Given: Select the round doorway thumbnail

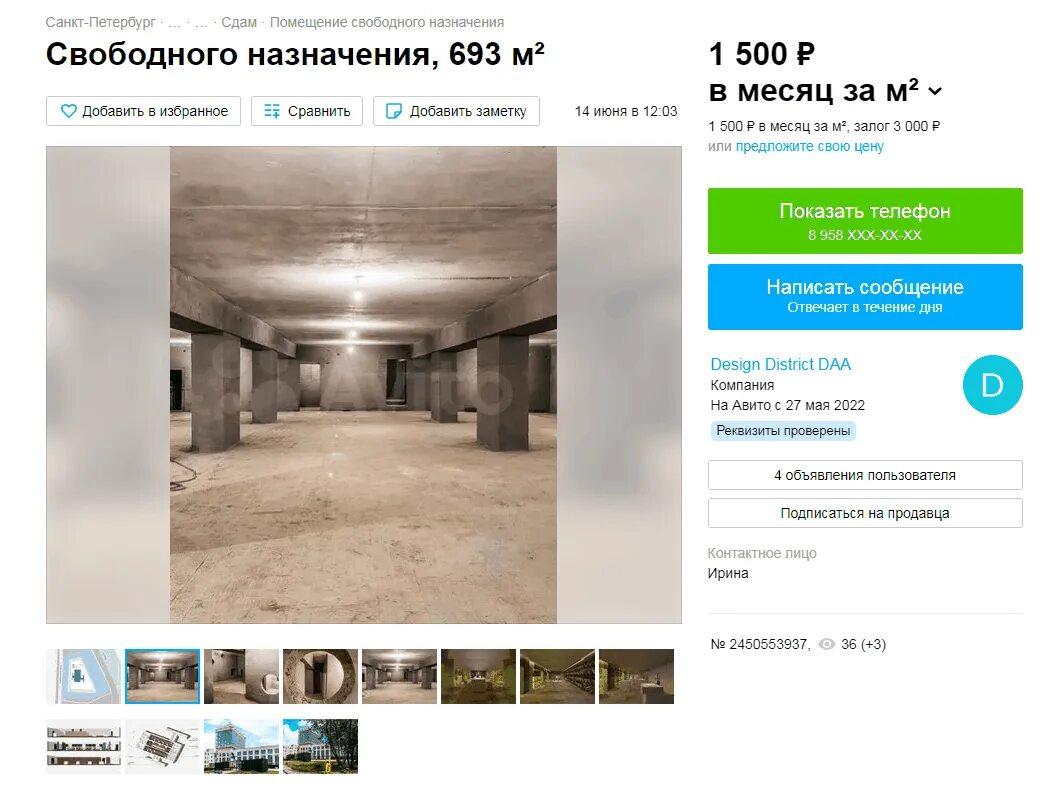Looking at the screenshot, I should (x=321, y=676).
